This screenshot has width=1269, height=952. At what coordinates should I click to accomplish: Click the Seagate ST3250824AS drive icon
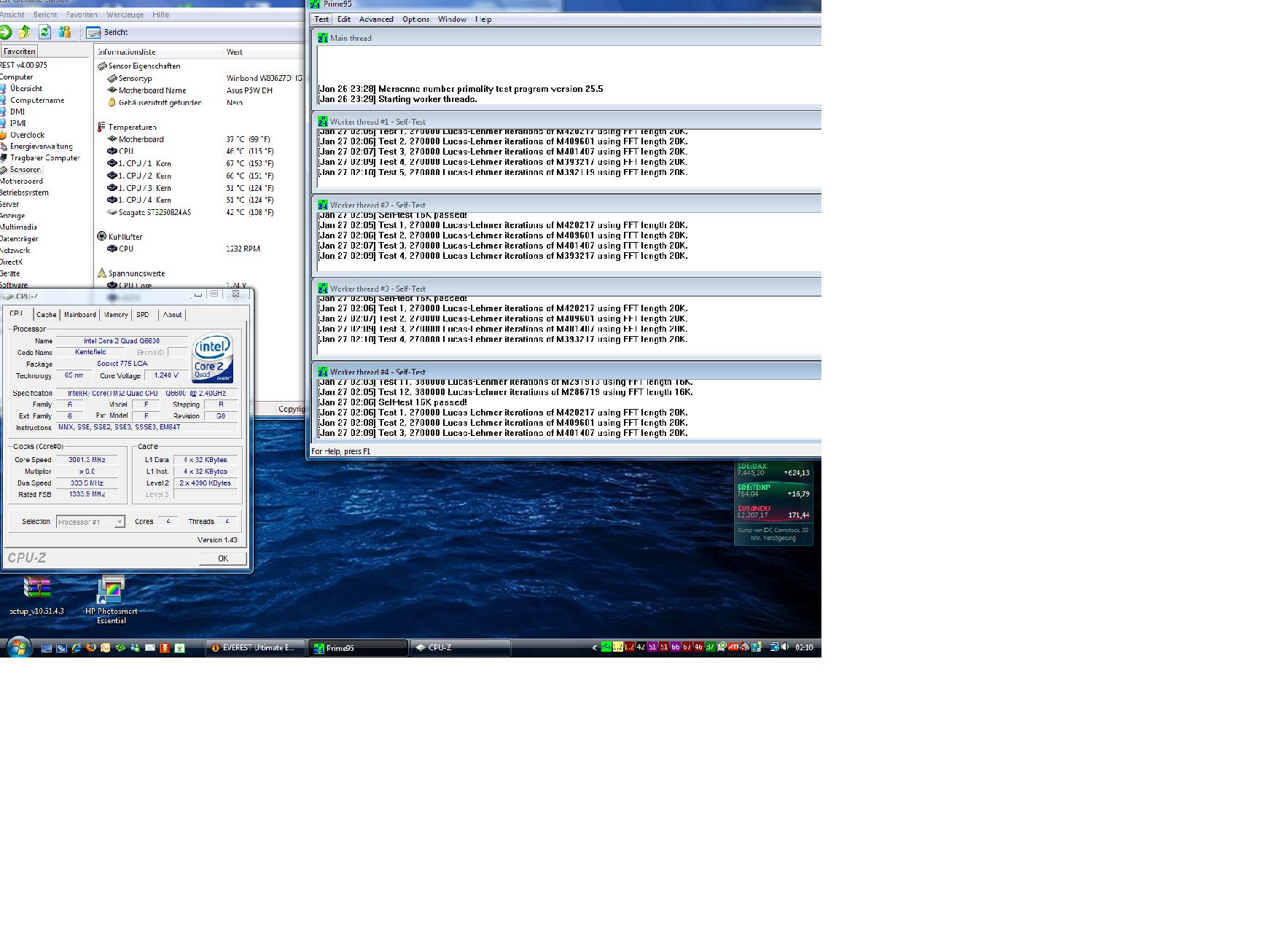(x=112, y=212)
